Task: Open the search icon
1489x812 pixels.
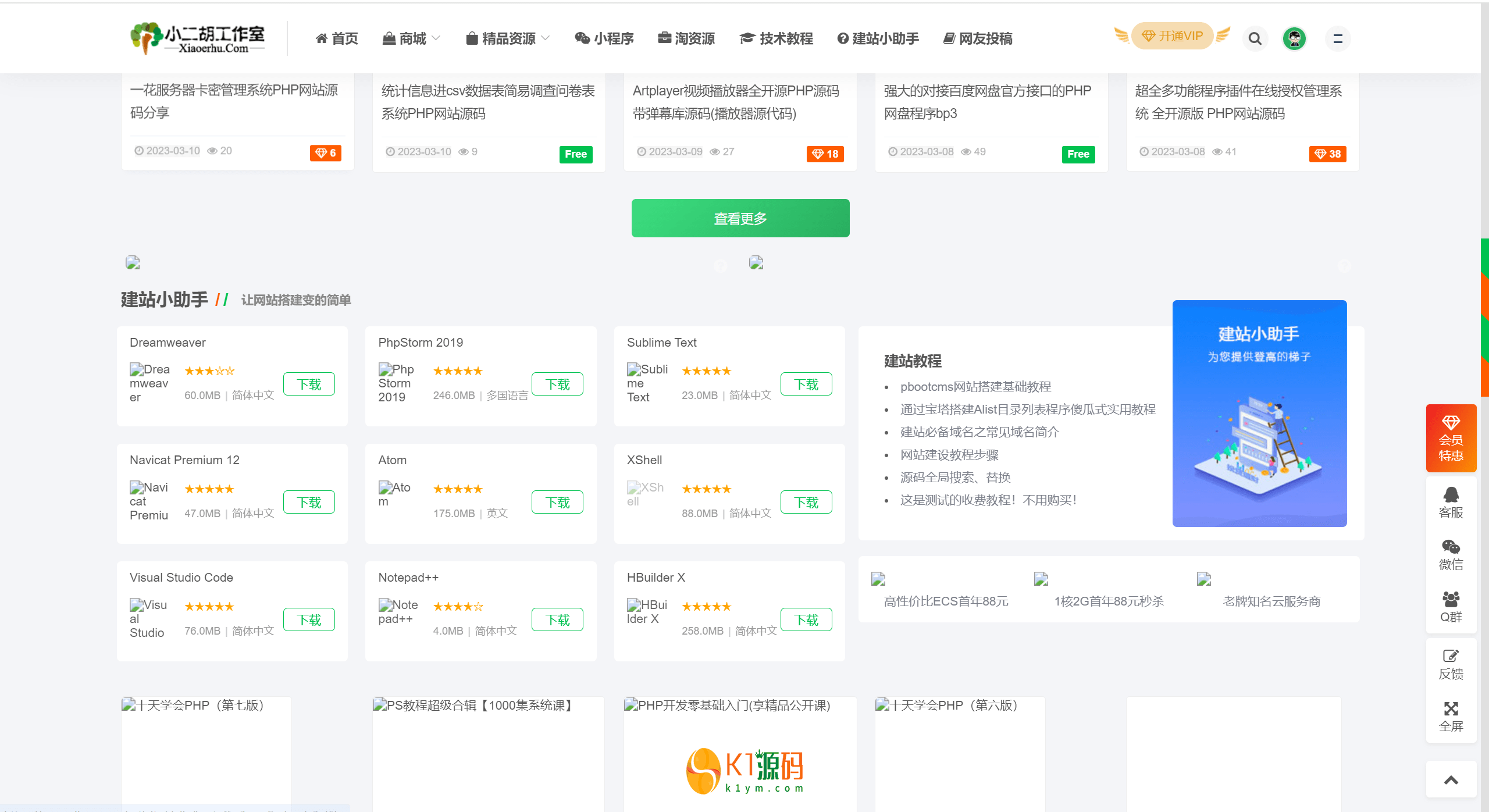Action: [1255, 38]
